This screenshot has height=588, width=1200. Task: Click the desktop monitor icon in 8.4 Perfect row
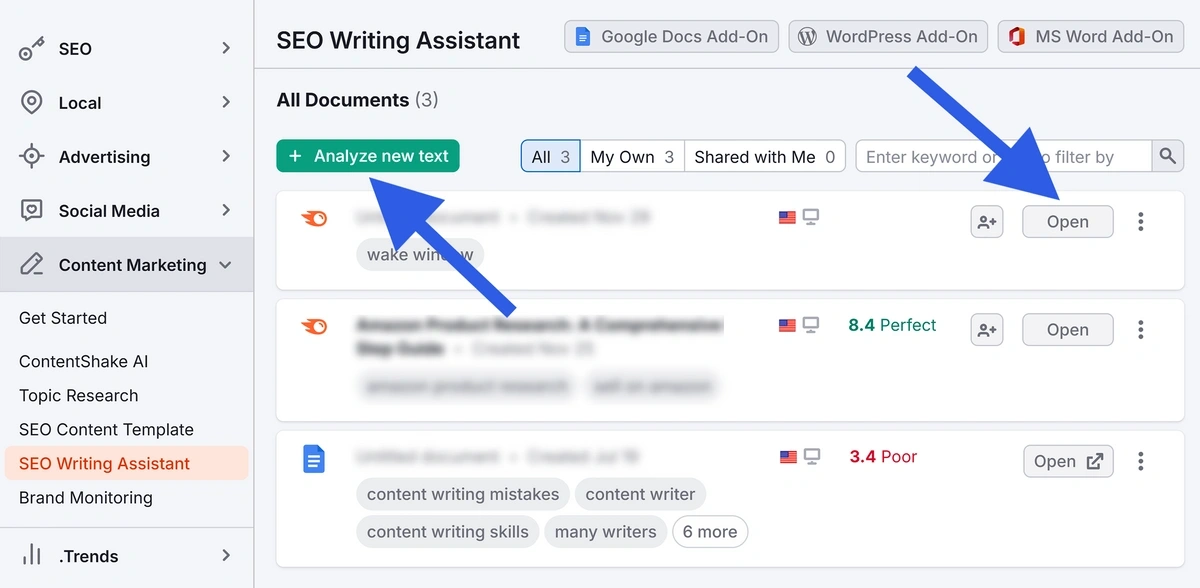coord(811,325)
